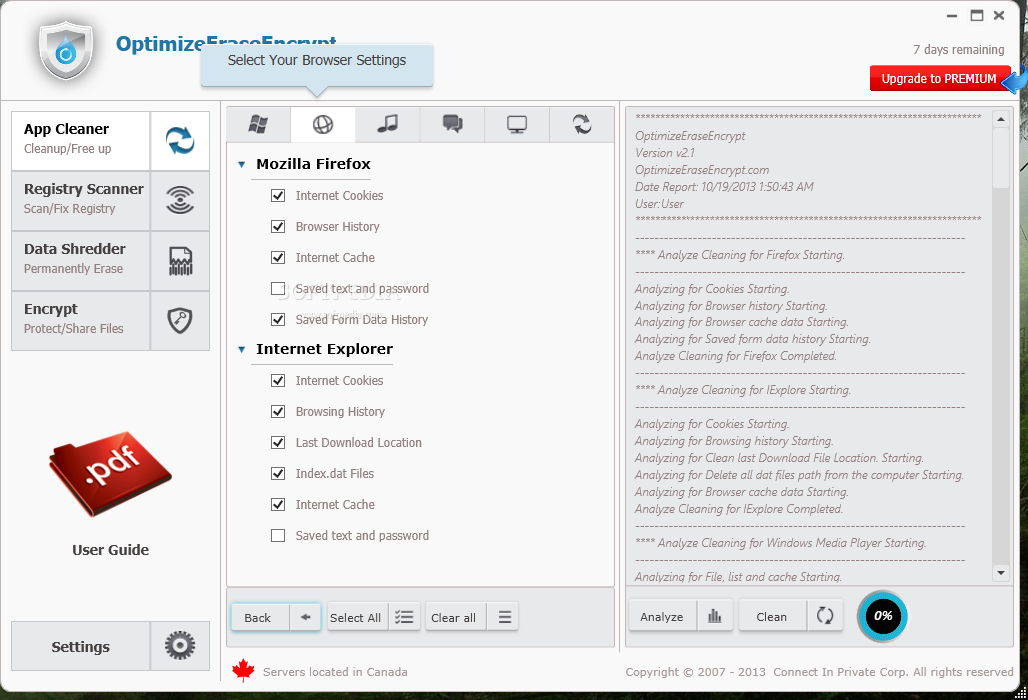Uncheck Saved Form Data History
The width and height of the screenshot is (1028, 700).
[278, 319]
